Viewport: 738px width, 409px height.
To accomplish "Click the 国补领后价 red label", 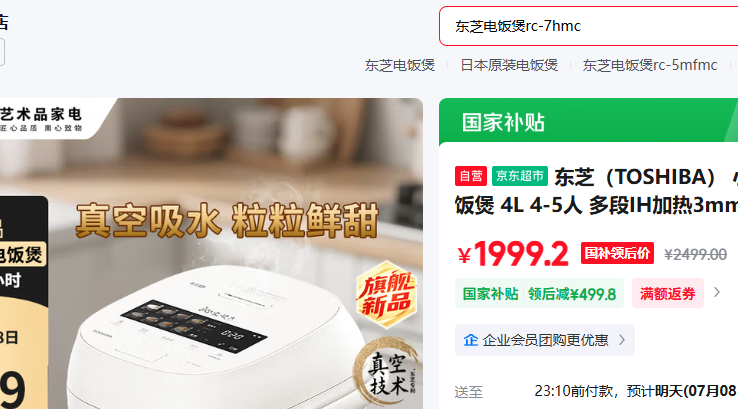I will (x=617, y=253).
